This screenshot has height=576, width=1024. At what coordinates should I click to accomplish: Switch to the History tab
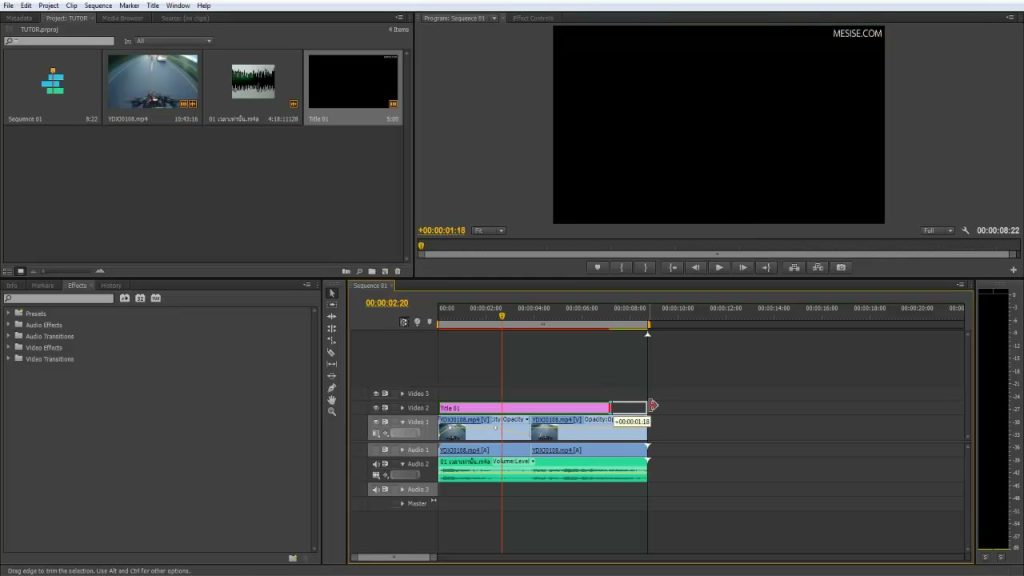(110, 285)
